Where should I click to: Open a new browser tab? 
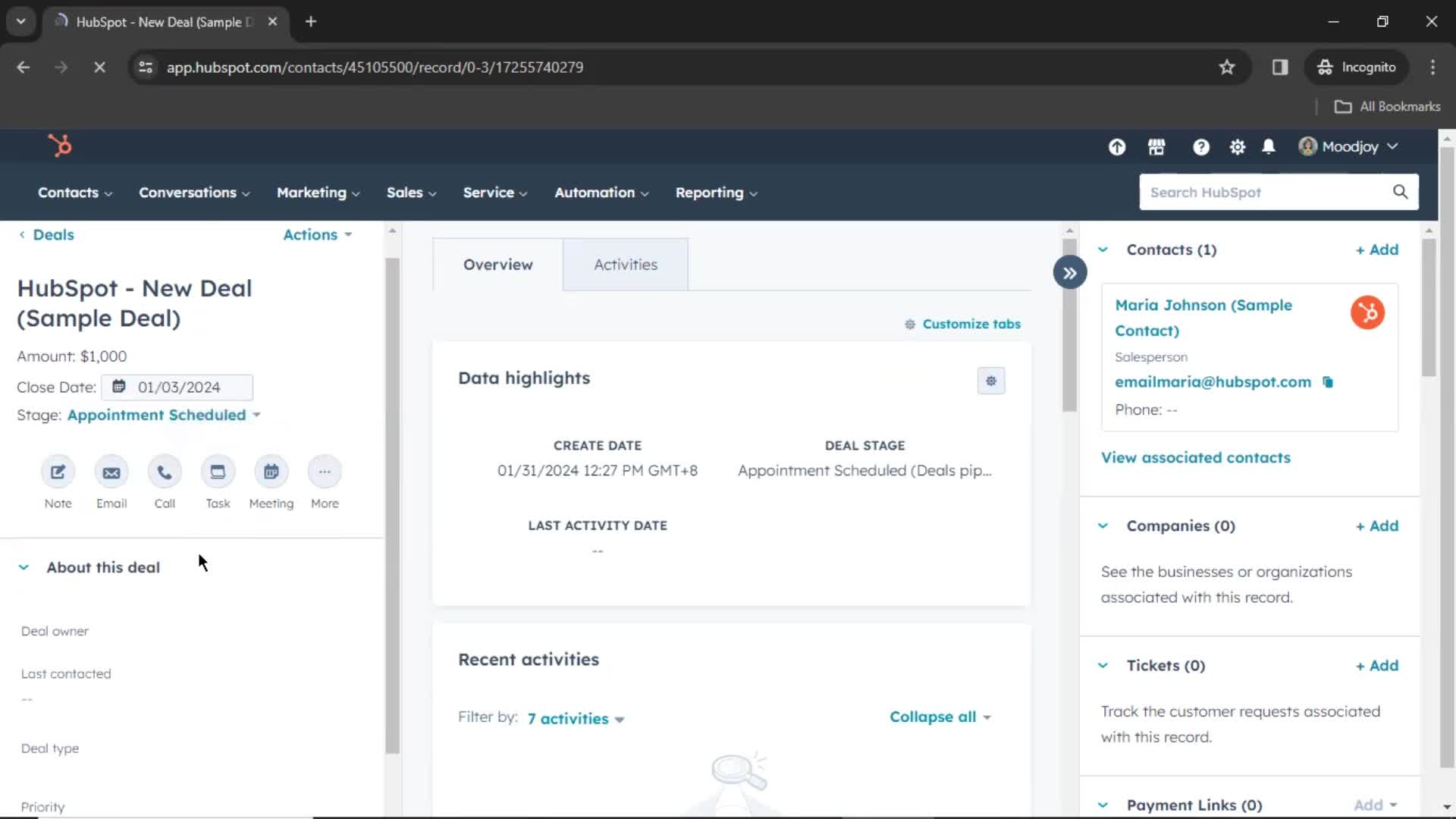[x=311, y=21]
